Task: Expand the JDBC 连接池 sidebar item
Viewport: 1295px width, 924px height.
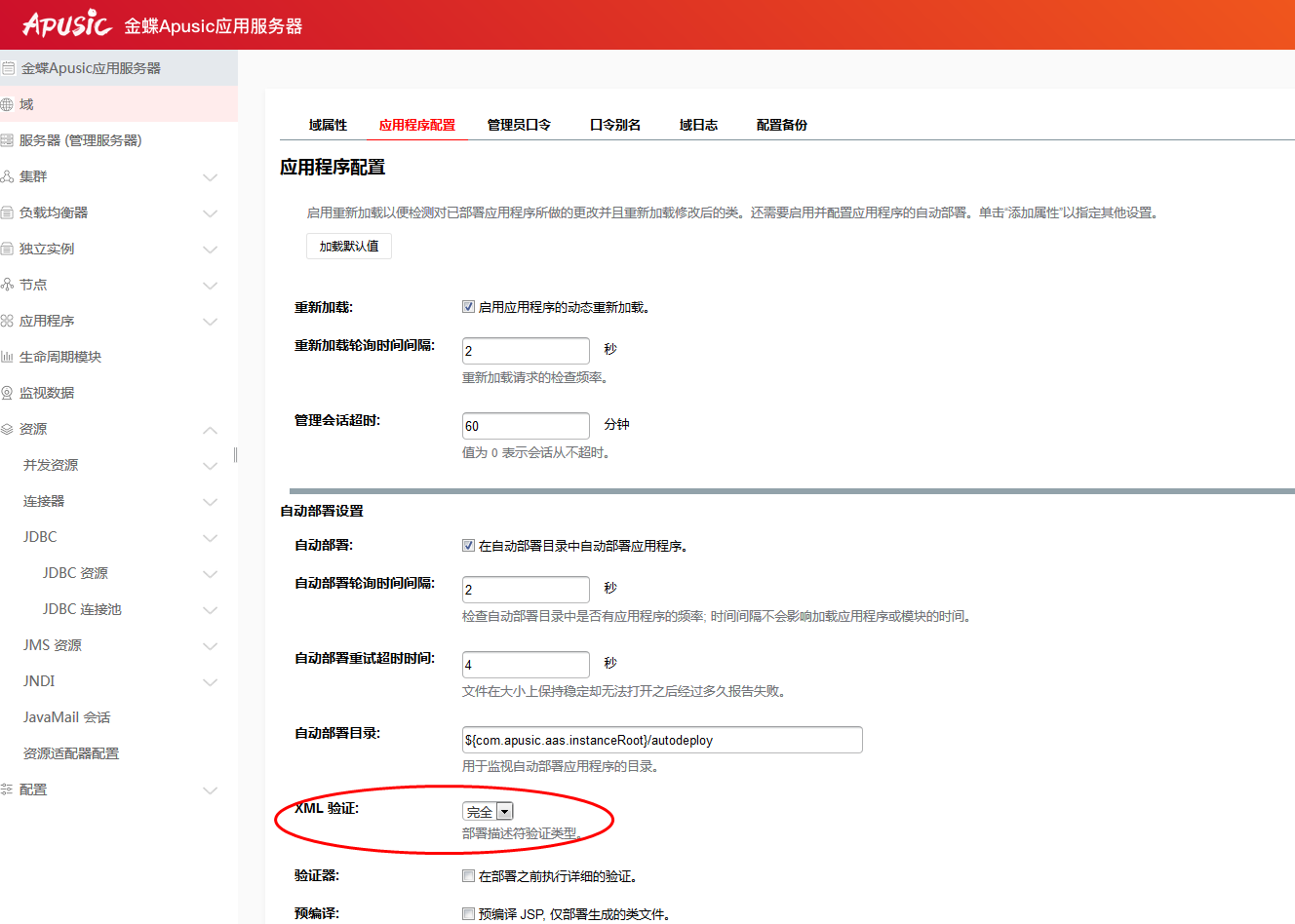Action: click(x=210, y=610)
